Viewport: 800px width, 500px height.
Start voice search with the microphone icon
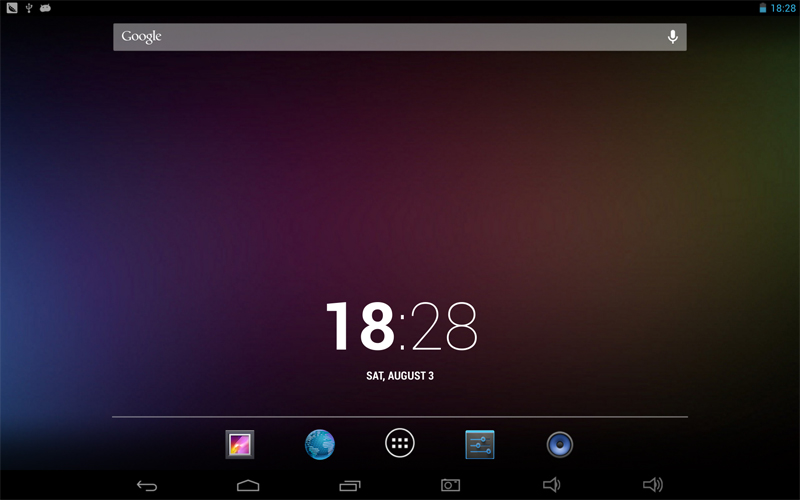673,37
